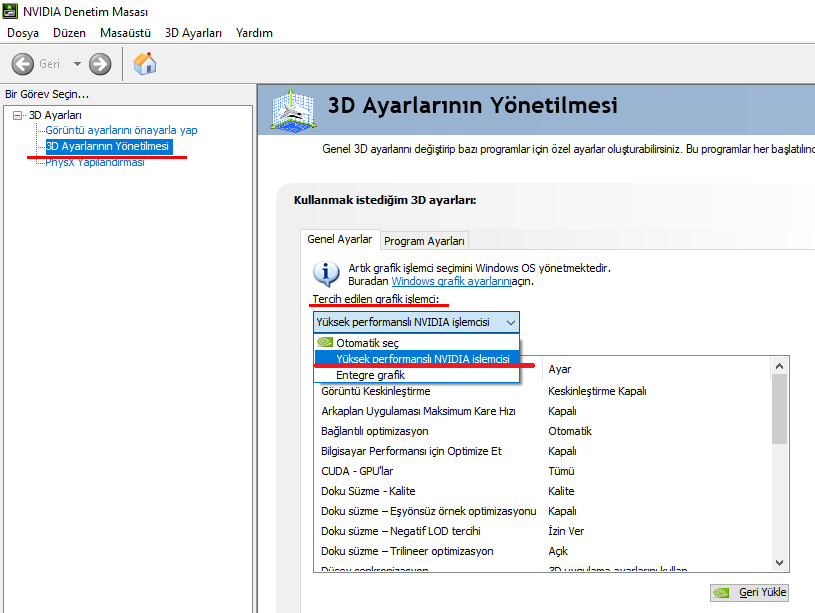The height and width of the screenshot is (613, 815).
Task: Click the NVIDIA Control Panel title bar icon
Action: click(12, 11)
